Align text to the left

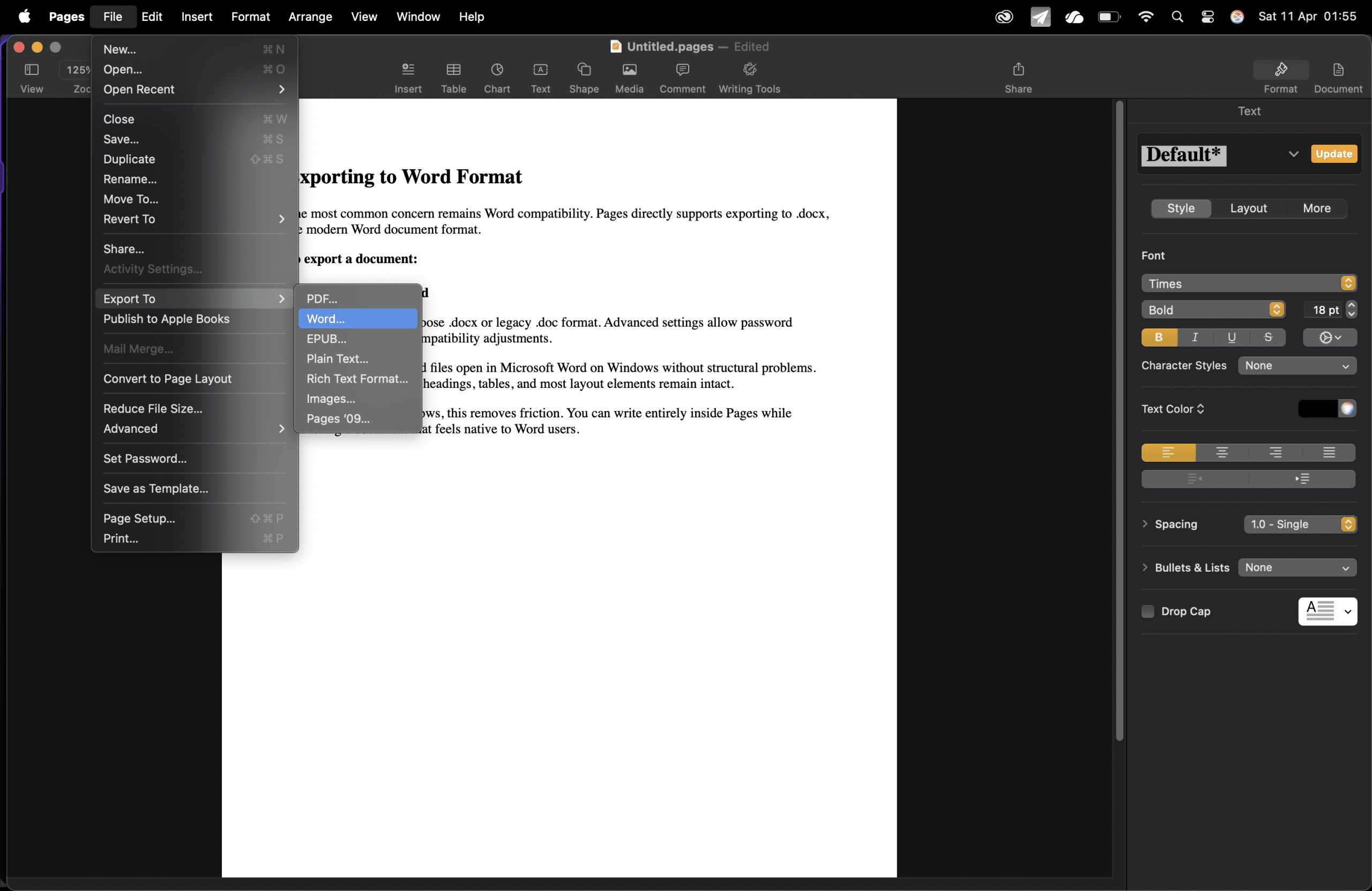(1168, 453)
